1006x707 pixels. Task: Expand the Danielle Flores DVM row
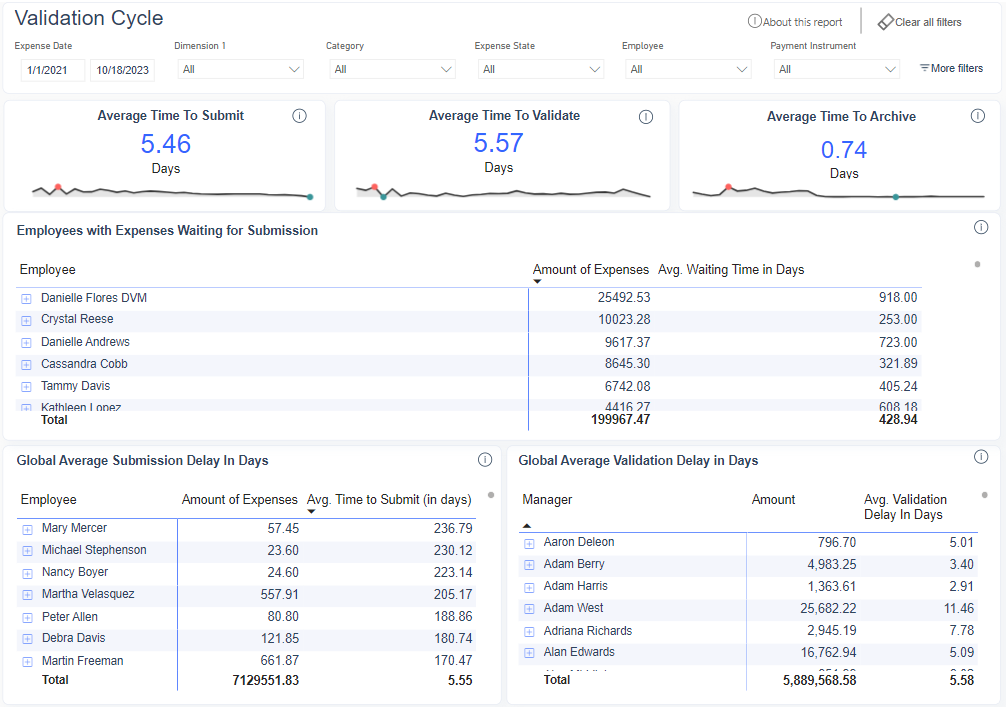pyautogui.click(x=27, y=298)
